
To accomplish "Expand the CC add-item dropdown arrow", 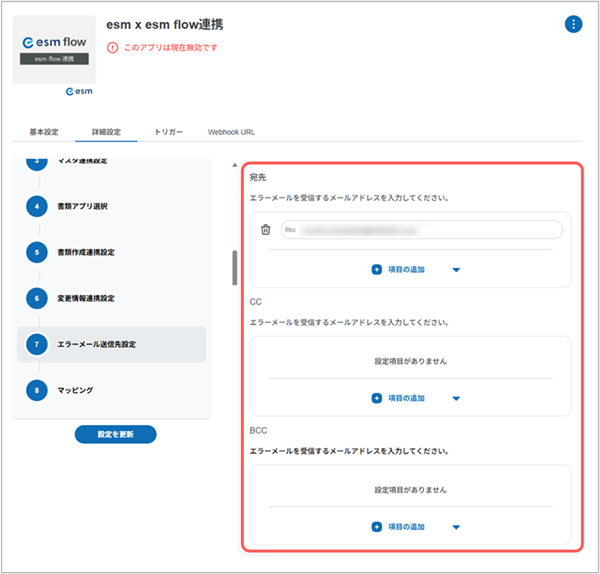I will point(456,398).
